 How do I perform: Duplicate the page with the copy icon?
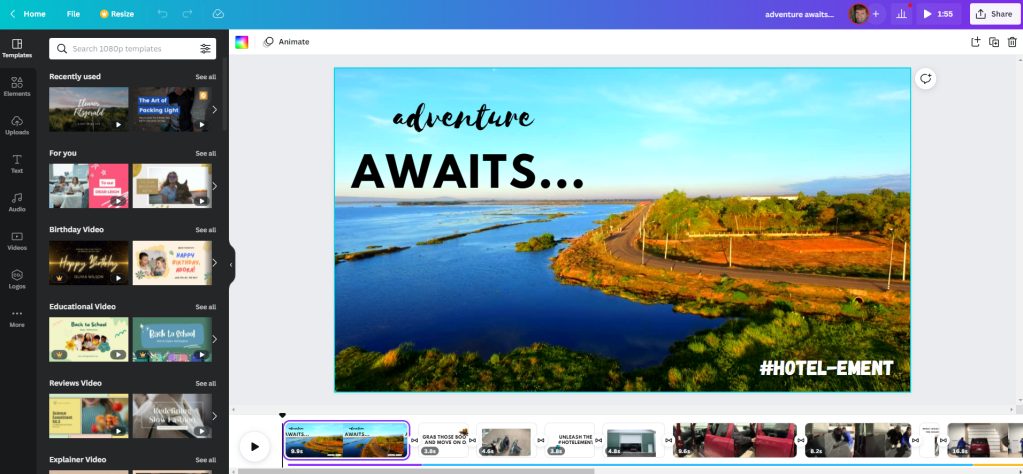994,42
